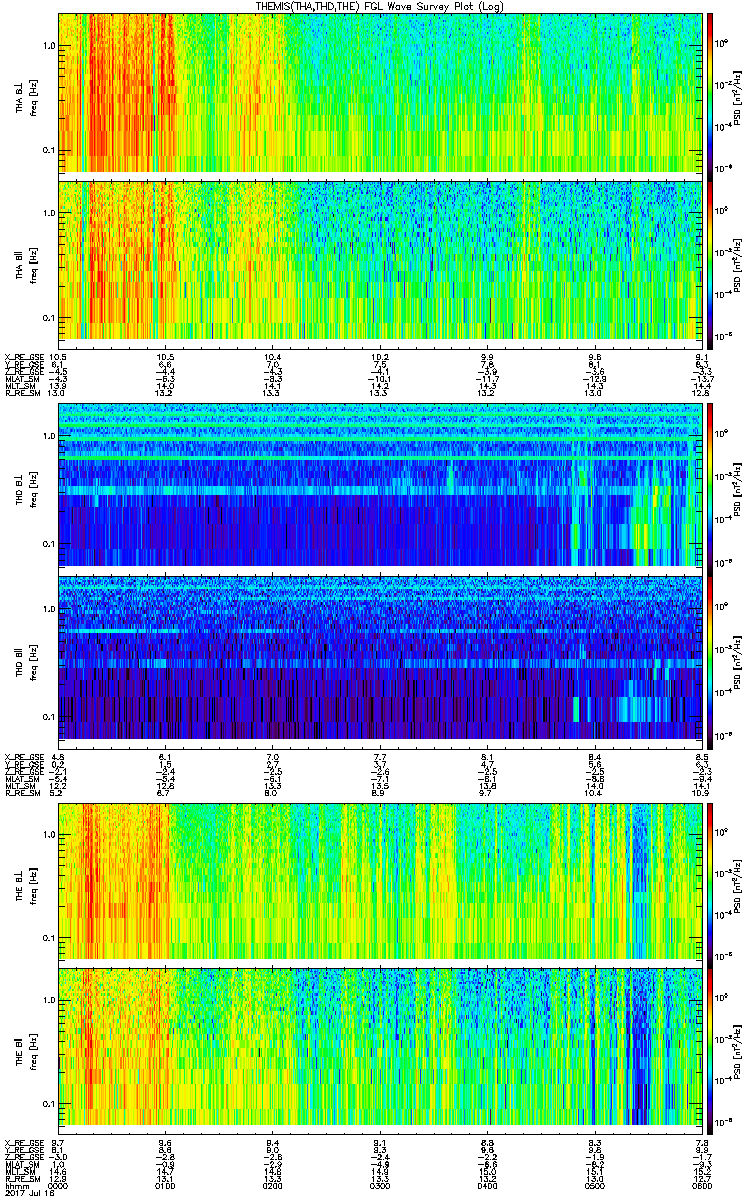Click the THE R_RE_SM row label
750x1200 pixels.
coord(21,1180)
